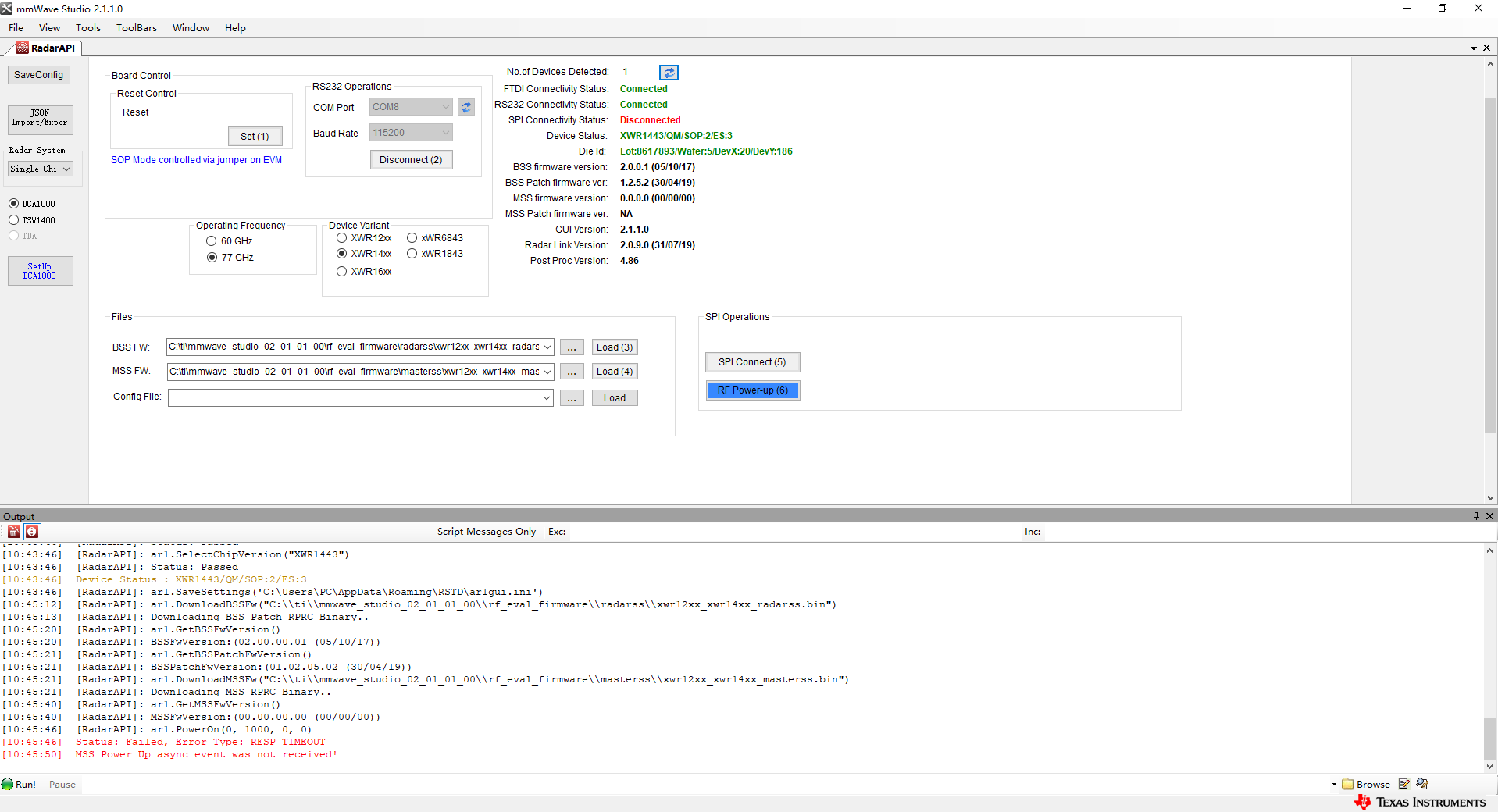Click the RadarAPI panel vertical scrollbar

click(1490, 265)
